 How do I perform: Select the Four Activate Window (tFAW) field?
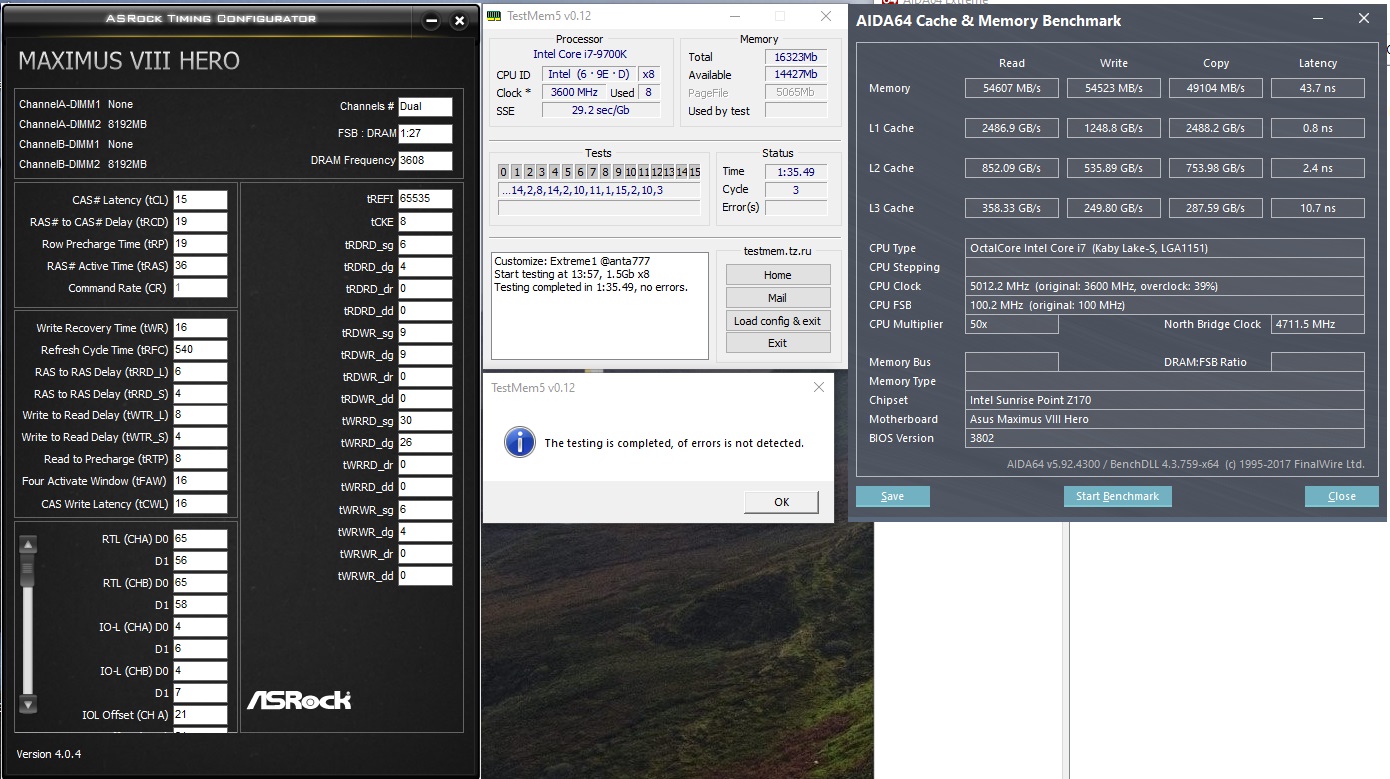click(x=200, y=481)
